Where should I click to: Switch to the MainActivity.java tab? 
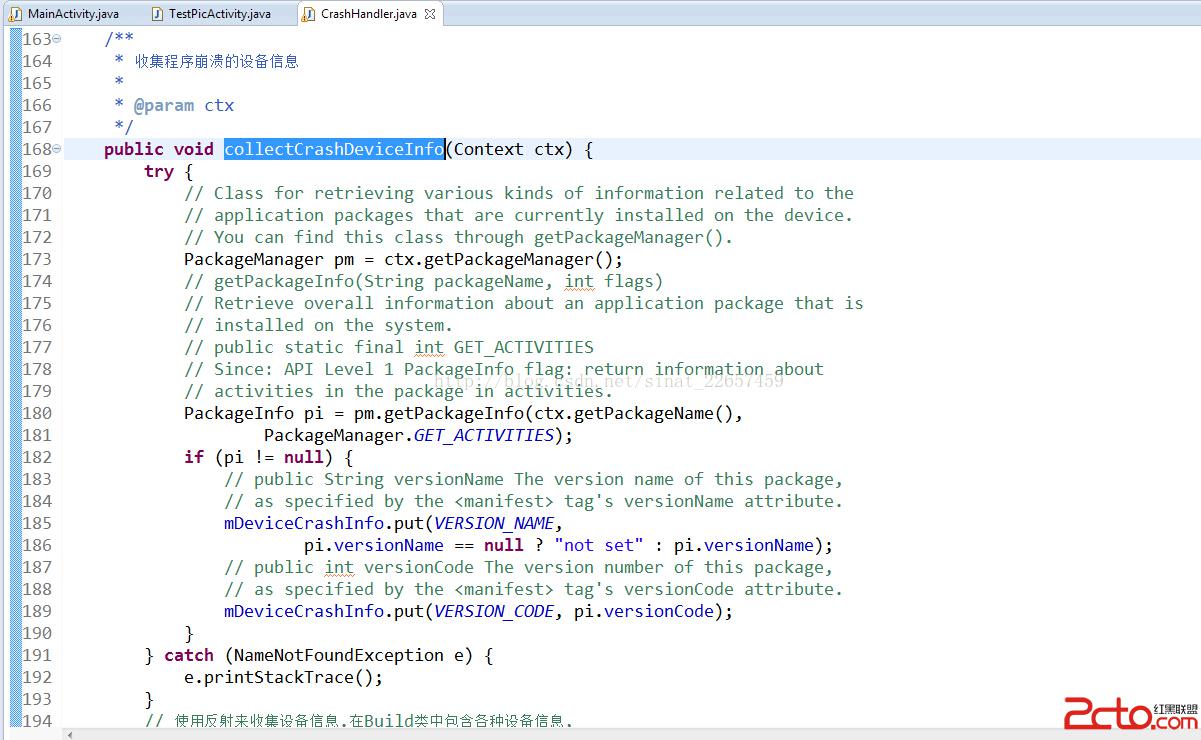(73, 13)
